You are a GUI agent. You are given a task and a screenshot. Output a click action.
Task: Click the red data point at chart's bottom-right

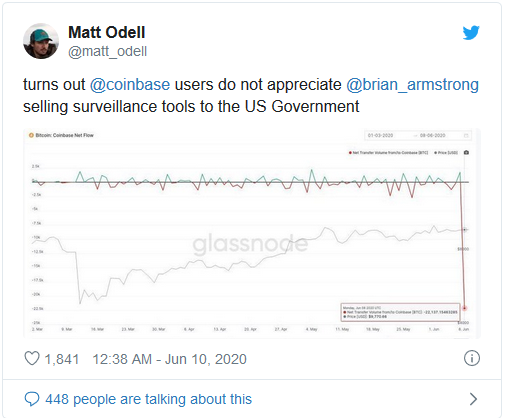point(464,308)
